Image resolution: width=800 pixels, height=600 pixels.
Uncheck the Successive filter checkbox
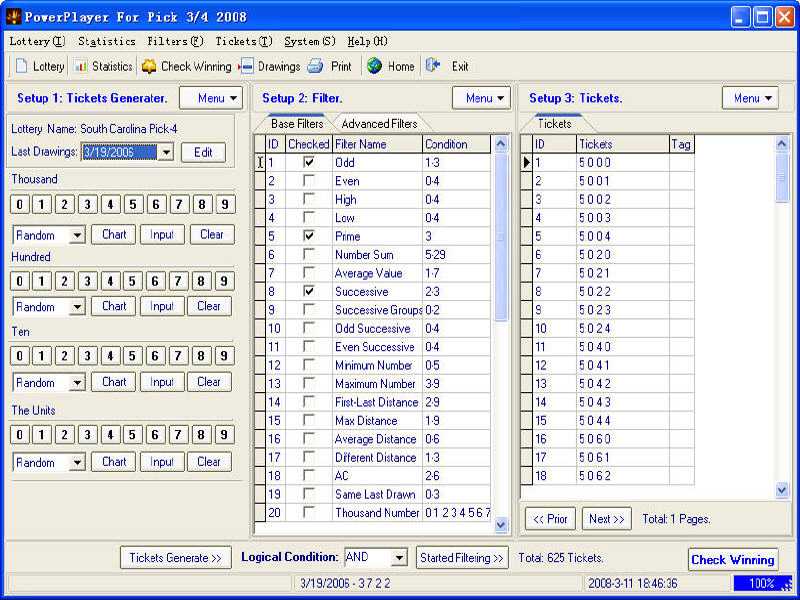pyautogui.click(x=309, y=291)
